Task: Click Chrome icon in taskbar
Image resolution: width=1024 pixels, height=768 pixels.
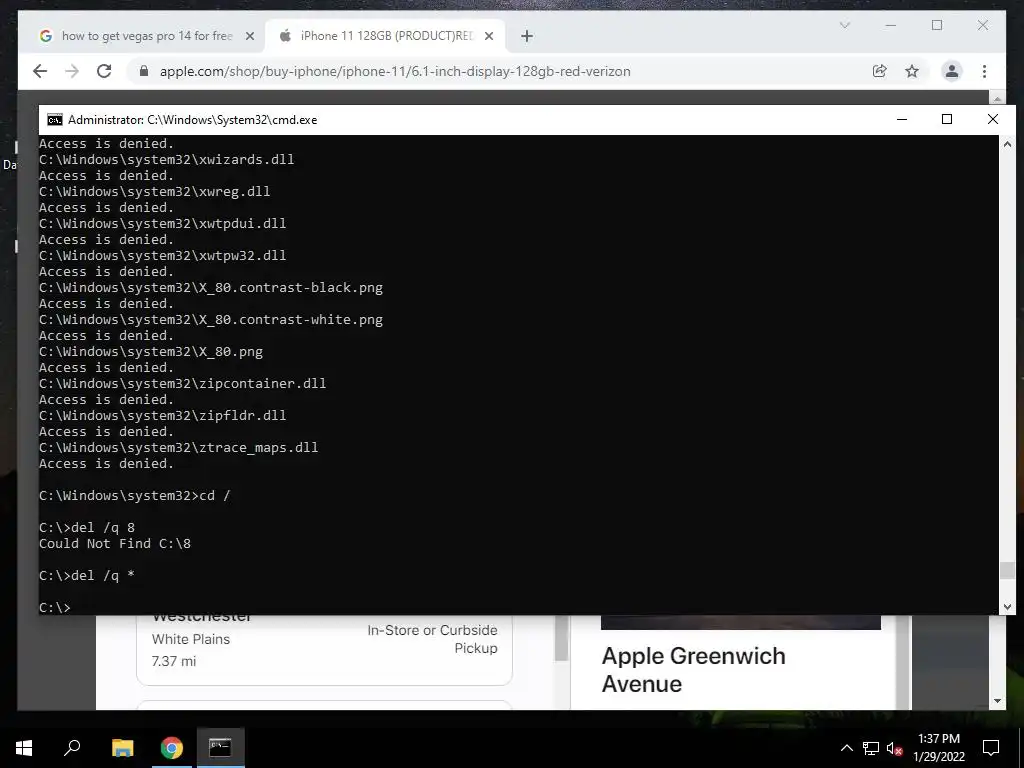Action: tap(172, 748)
